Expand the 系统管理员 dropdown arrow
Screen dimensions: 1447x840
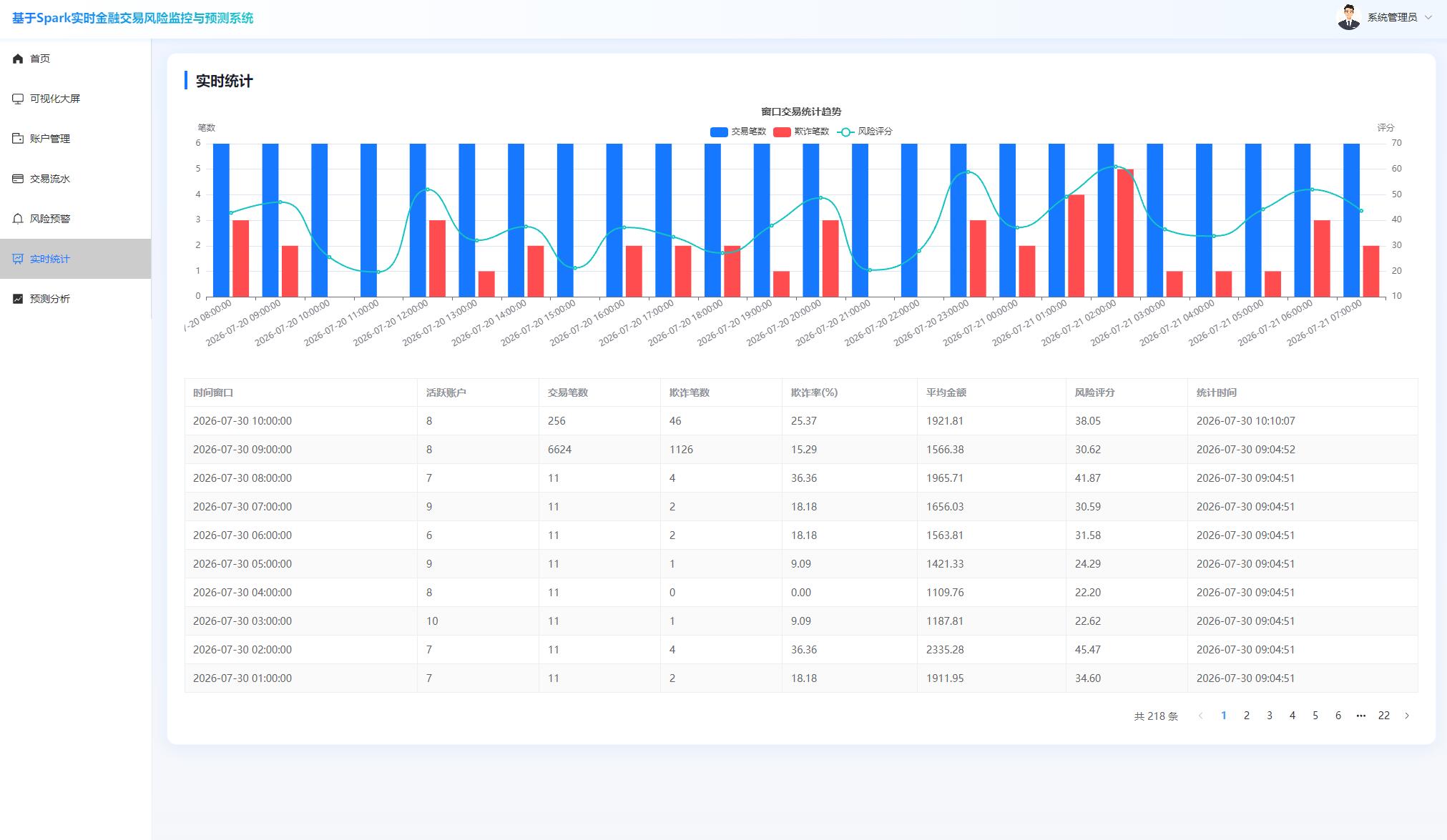tap(1428, 17)
